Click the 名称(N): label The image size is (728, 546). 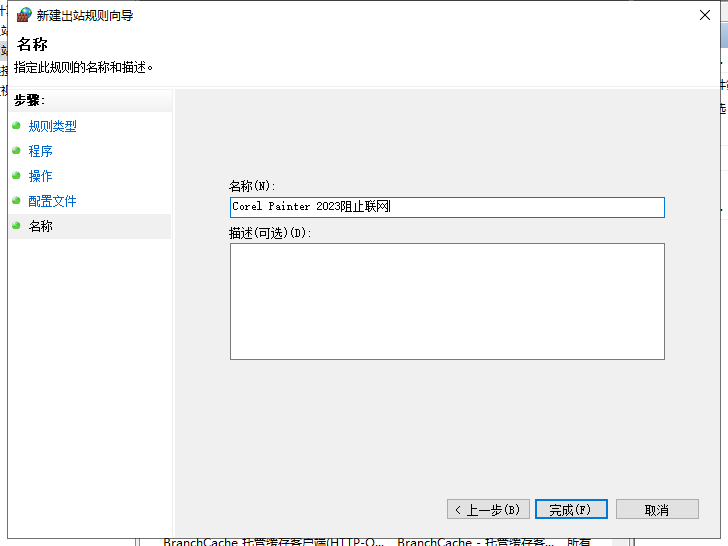click(x=252, y=186)
